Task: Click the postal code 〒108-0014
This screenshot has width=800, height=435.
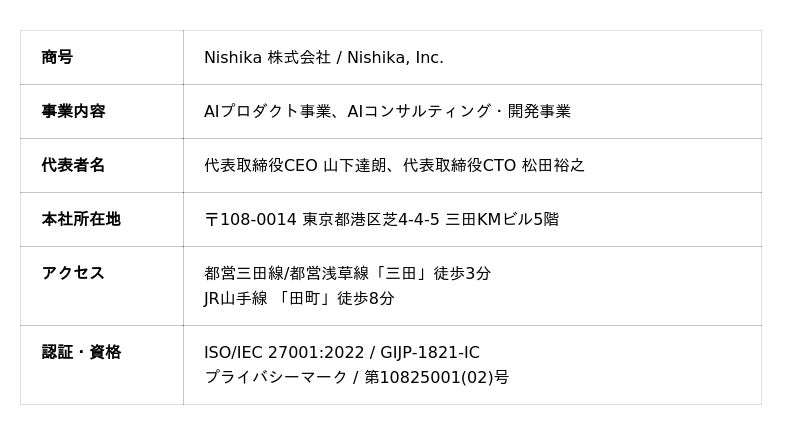Action: [x=250, y=220]
